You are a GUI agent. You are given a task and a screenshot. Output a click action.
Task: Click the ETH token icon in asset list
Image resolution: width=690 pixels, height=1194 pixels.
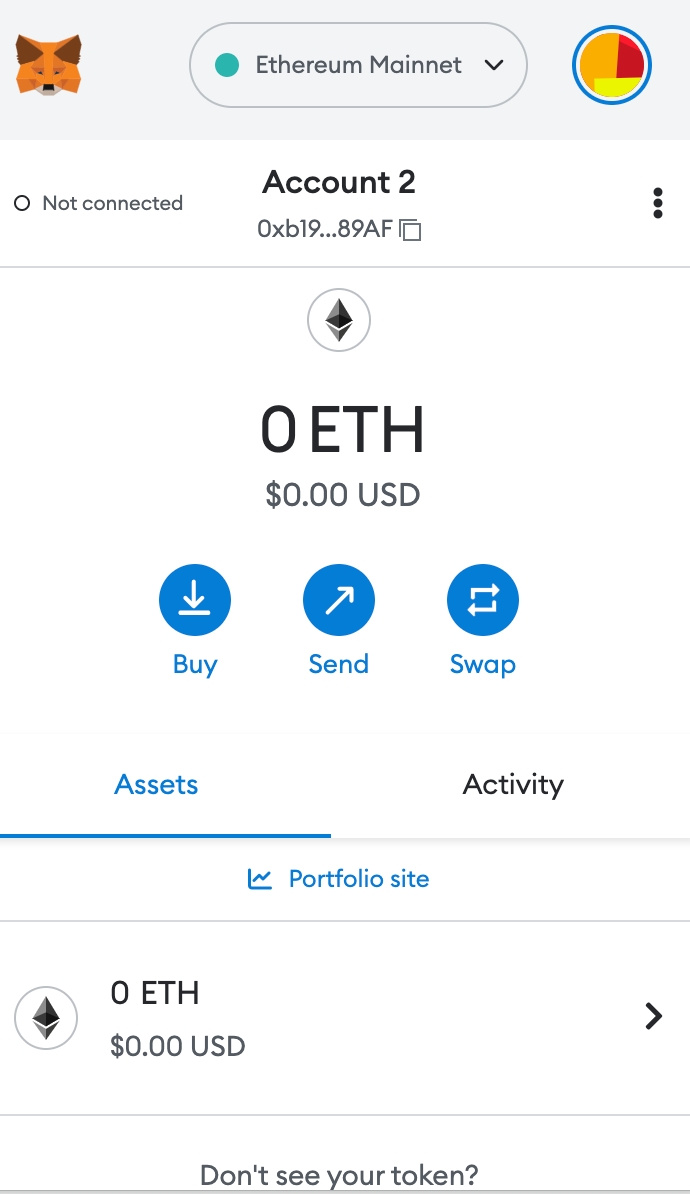tap(46, 1018)
